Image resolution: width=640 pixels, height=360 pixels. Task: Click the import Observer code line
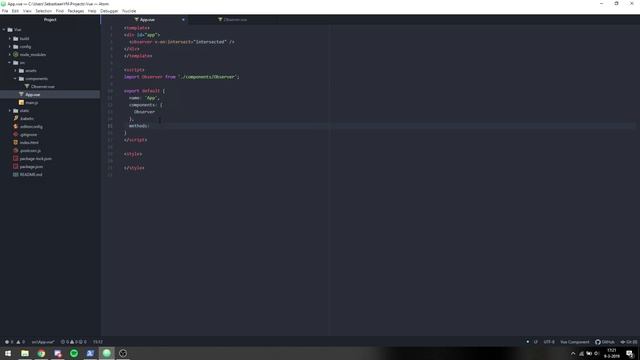[182, 77]
